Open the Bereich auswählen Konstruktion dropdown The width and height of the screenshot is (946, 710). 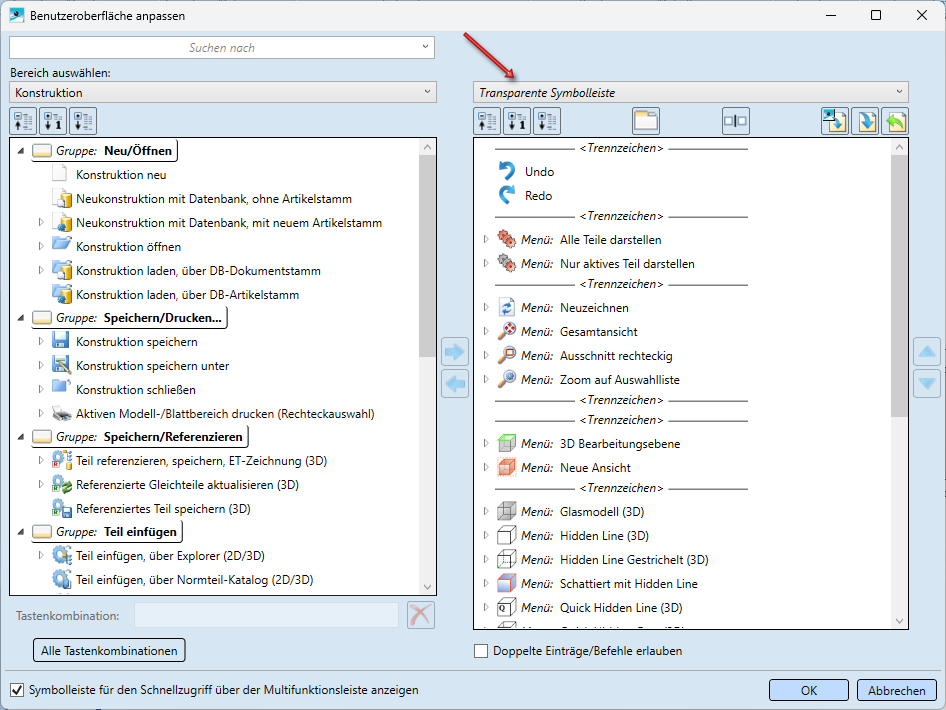pos(223,92)
